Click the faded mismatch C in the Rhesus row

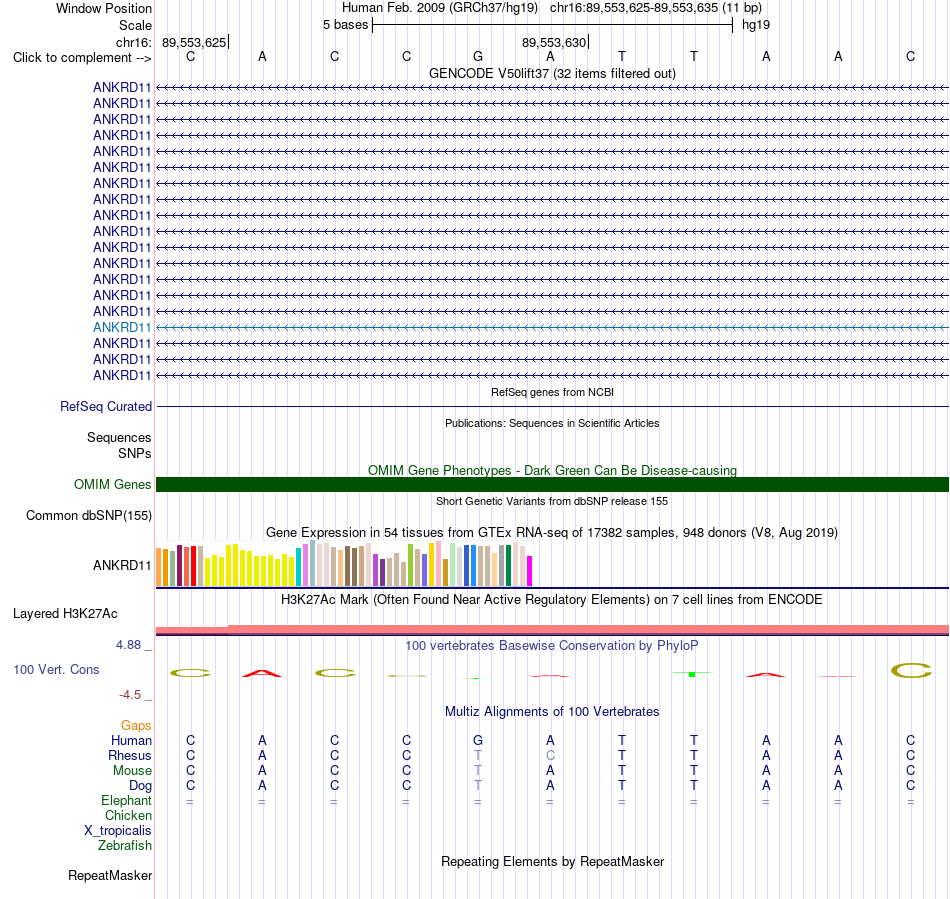click(x=550, y=755)
